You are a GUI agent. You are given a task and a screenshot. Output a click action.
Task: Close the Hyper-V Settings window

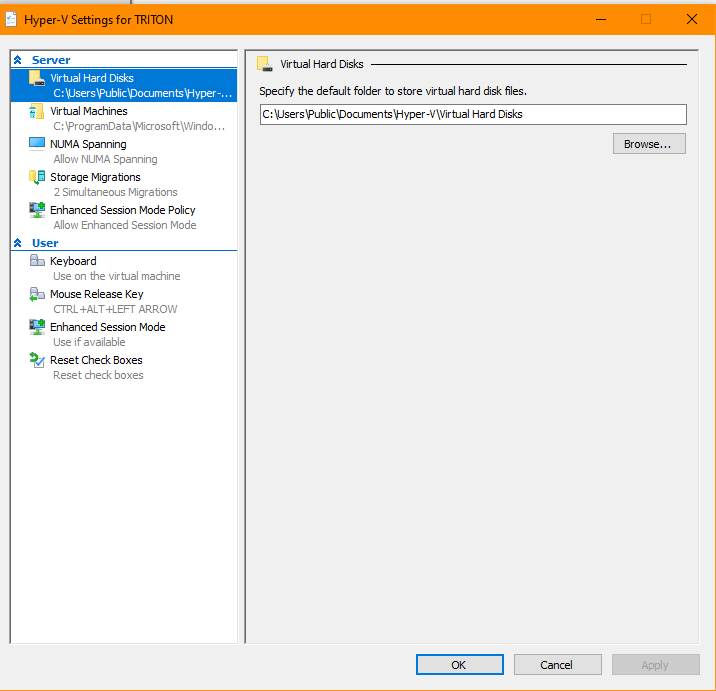pos(691,19)
